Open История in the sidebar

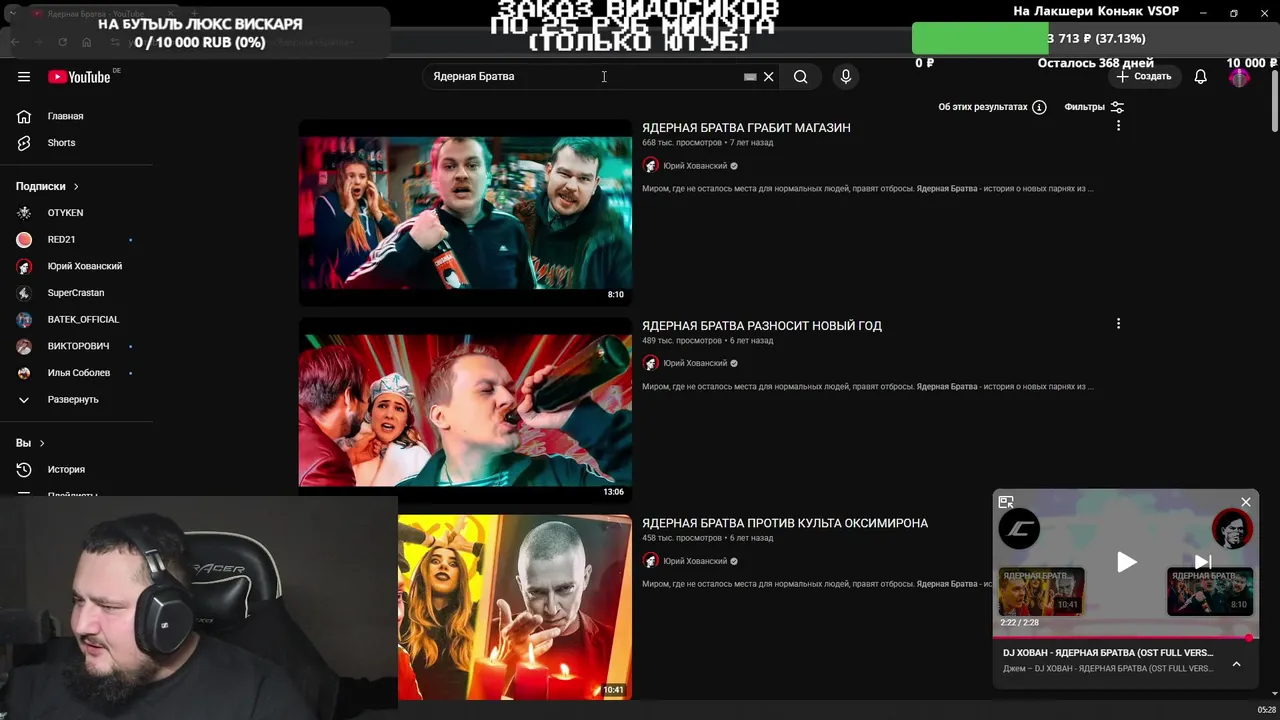tap(66, 470)
